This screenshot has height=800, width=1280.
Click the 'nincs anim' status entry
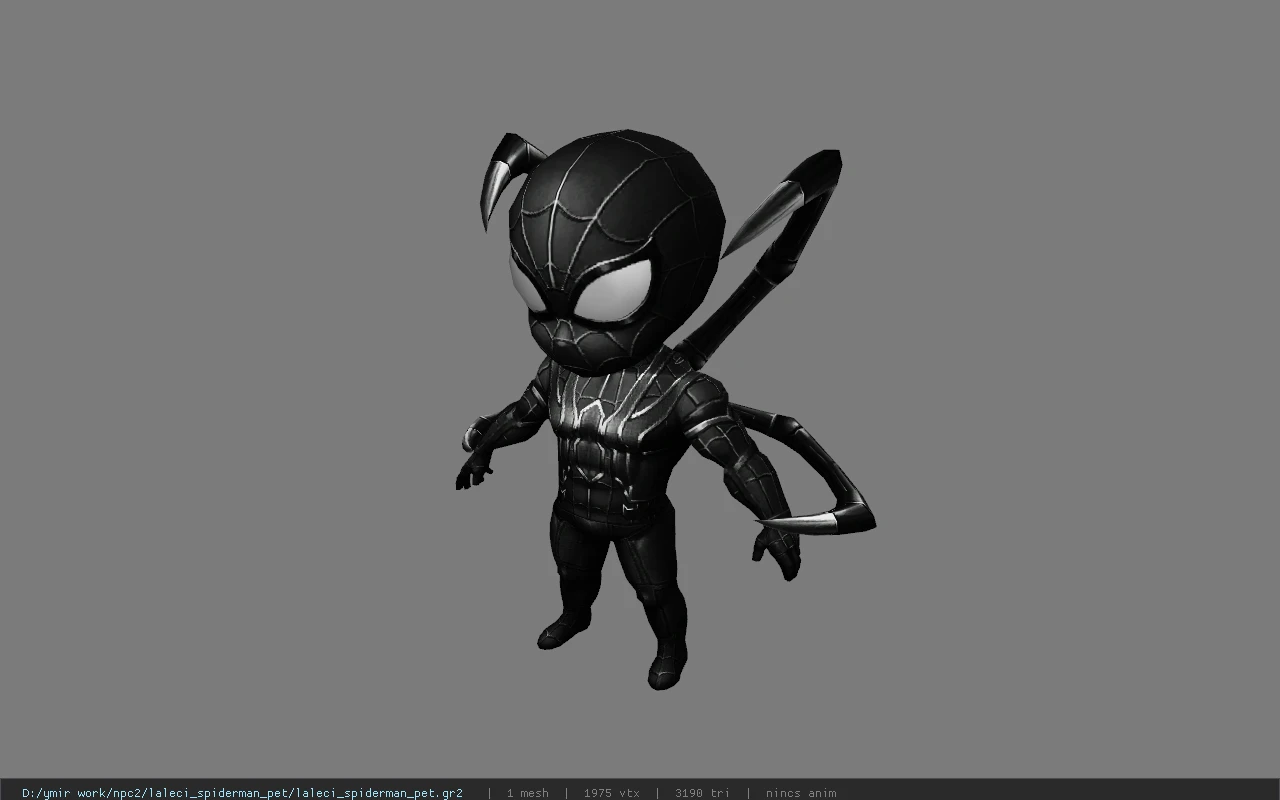[801, 793]
